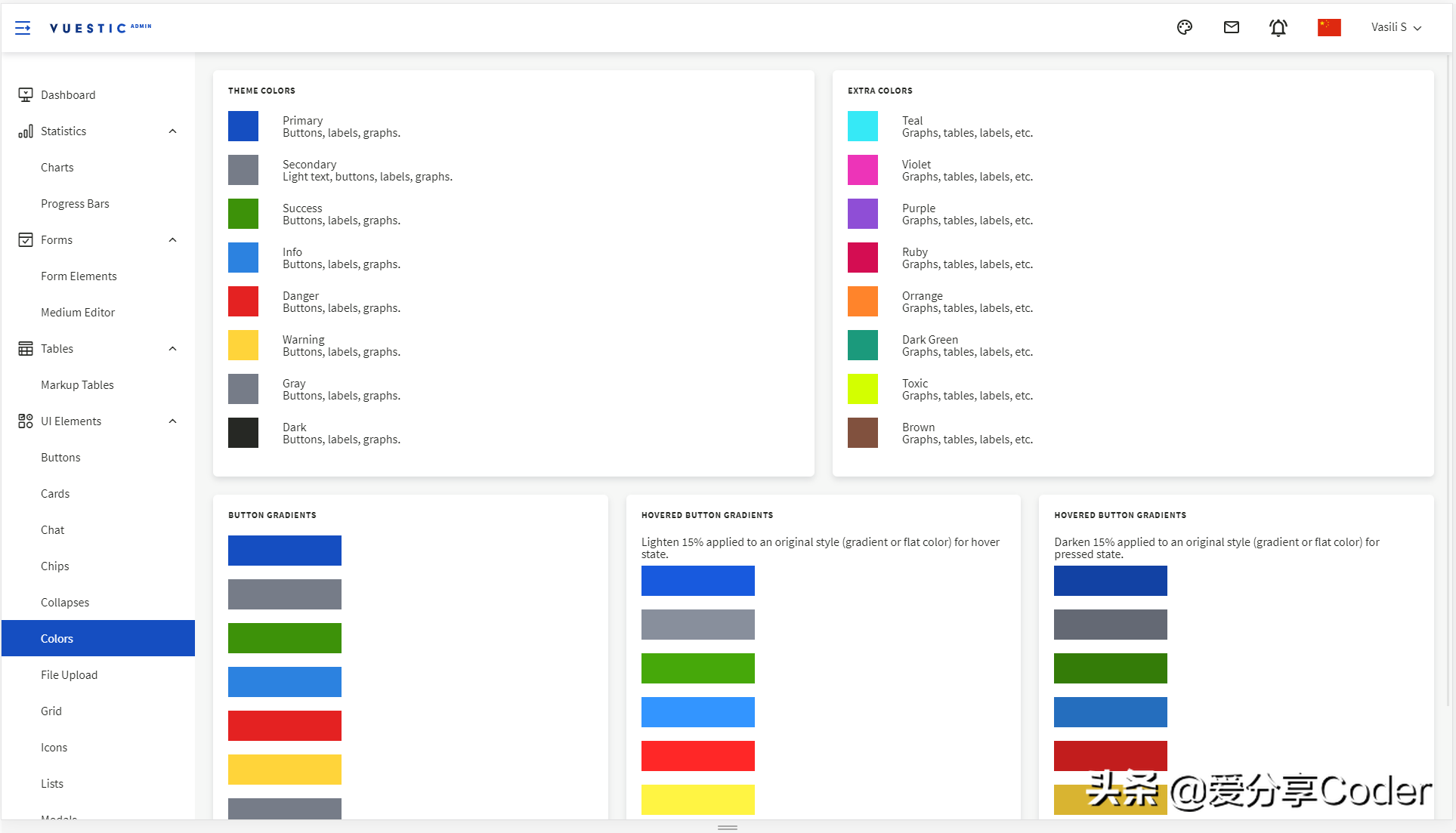Select the Colors menu item
1456x833 pixels.
(56, 638)
